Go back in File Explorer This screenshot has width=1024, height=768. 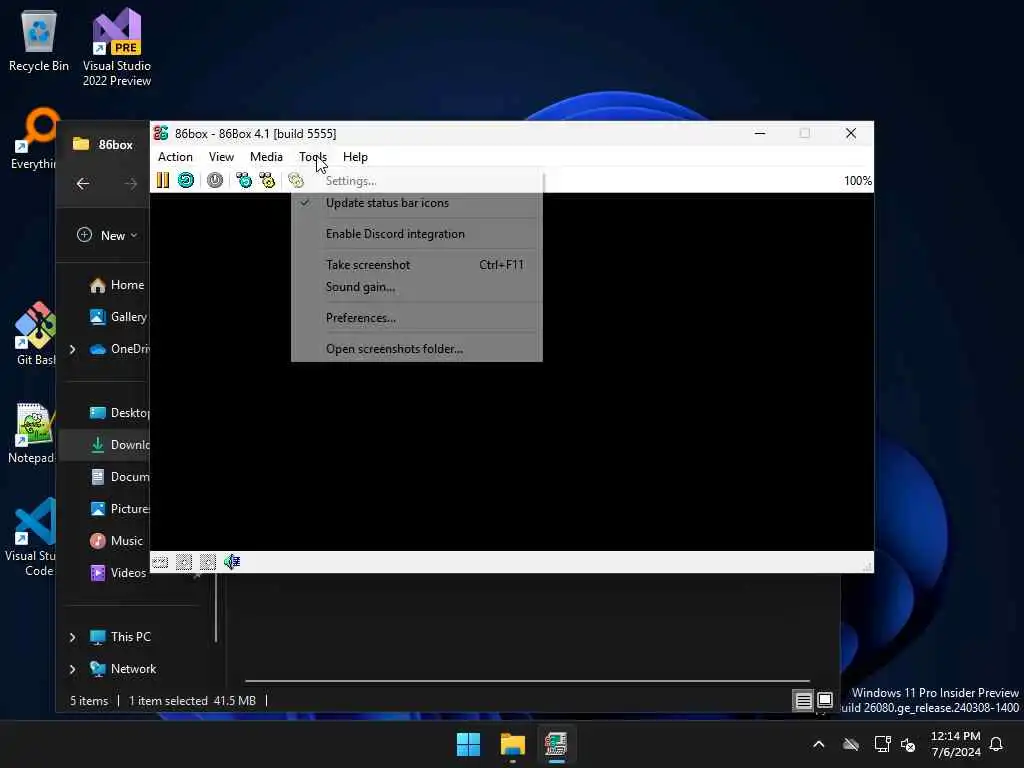coord(83,184)
